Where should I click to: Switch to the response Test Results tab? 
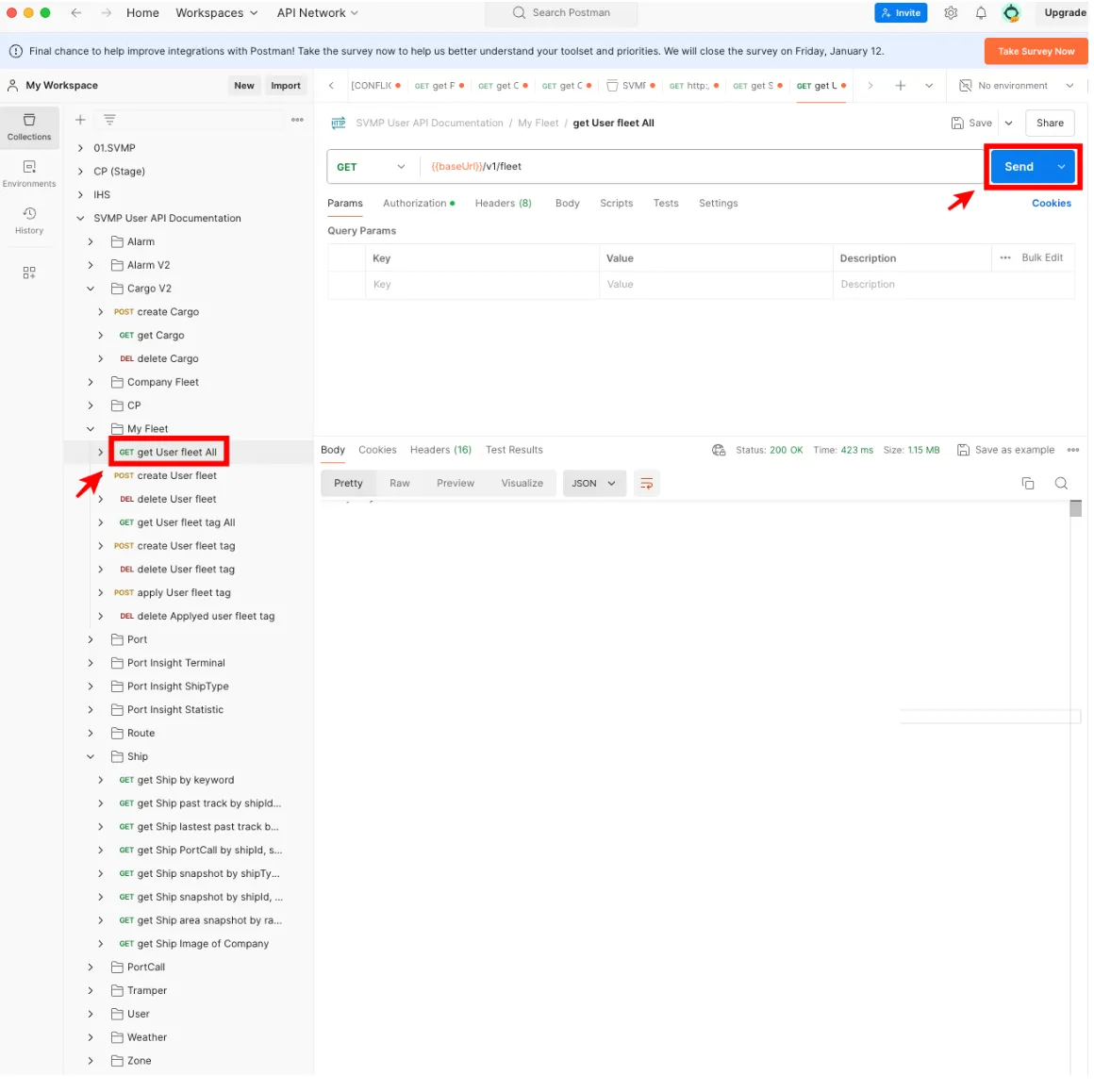coord(515,451)
